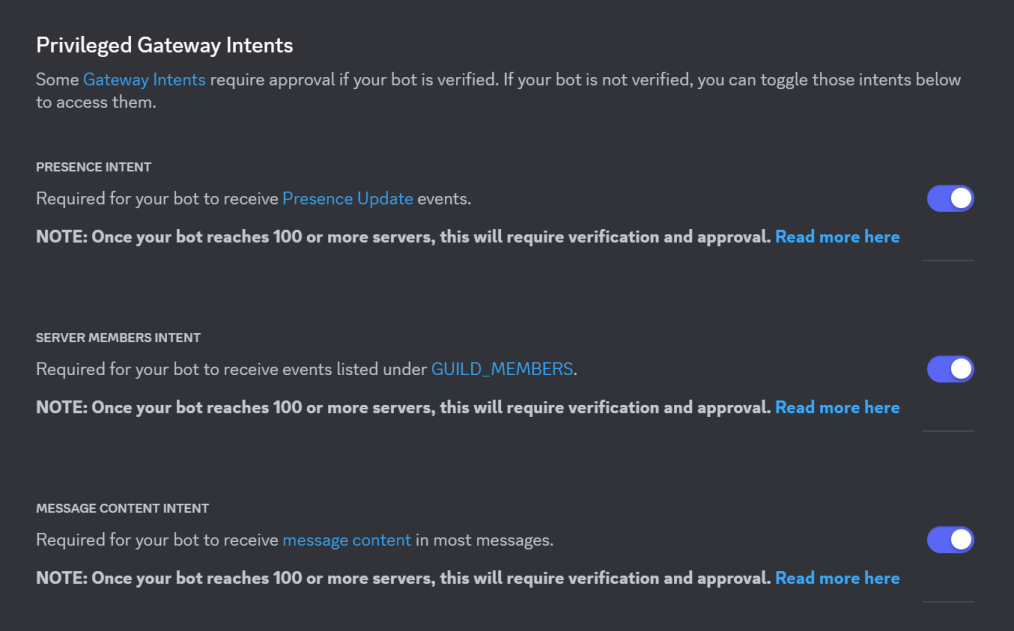Follow the Presence Update link
Viewport: 1014px width, 631px height.
click(x=348, y=198)
